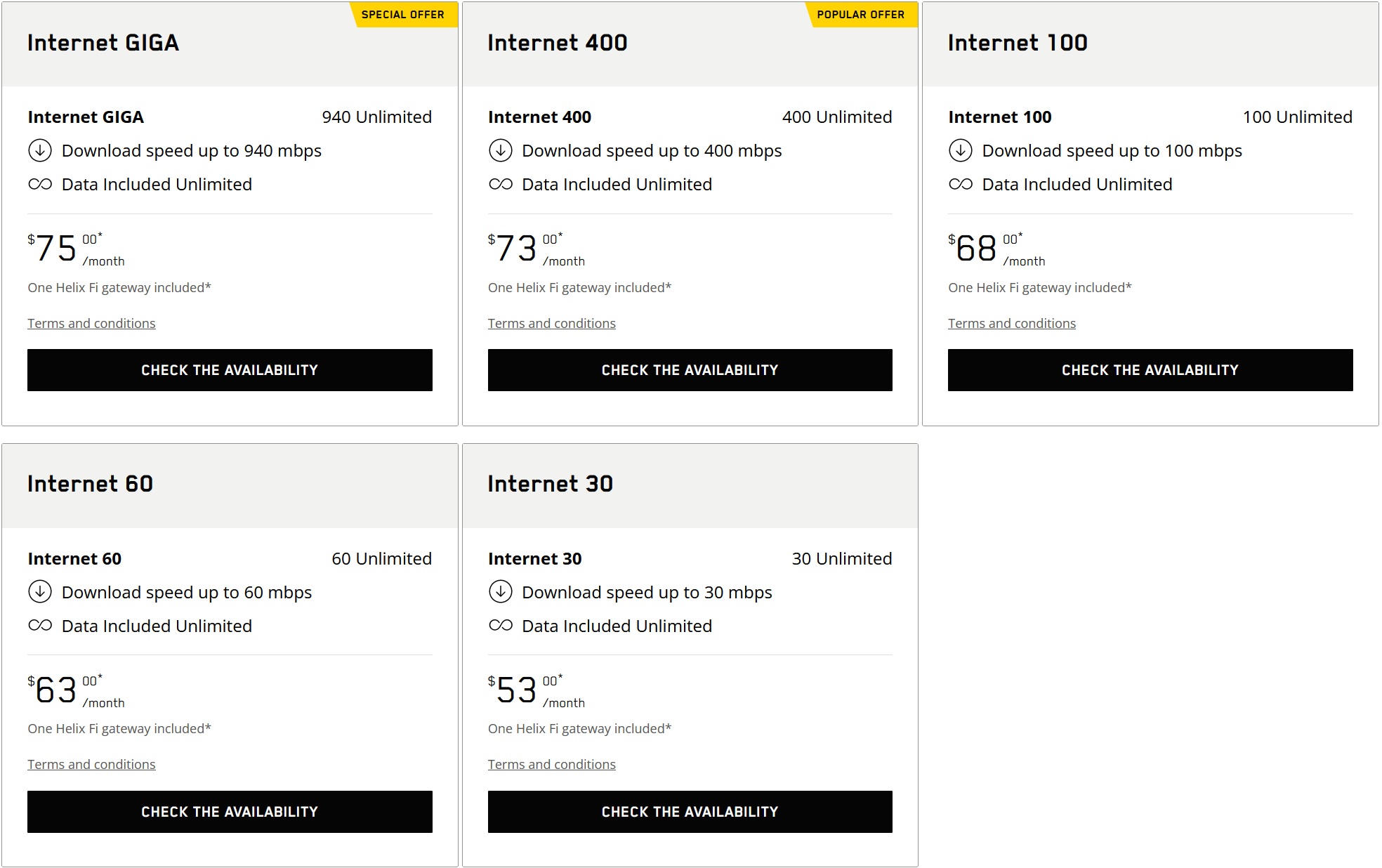Click the unlimited data icon on Internet 400
Viewport: 1382px width, 868px height.
[501, 184]
